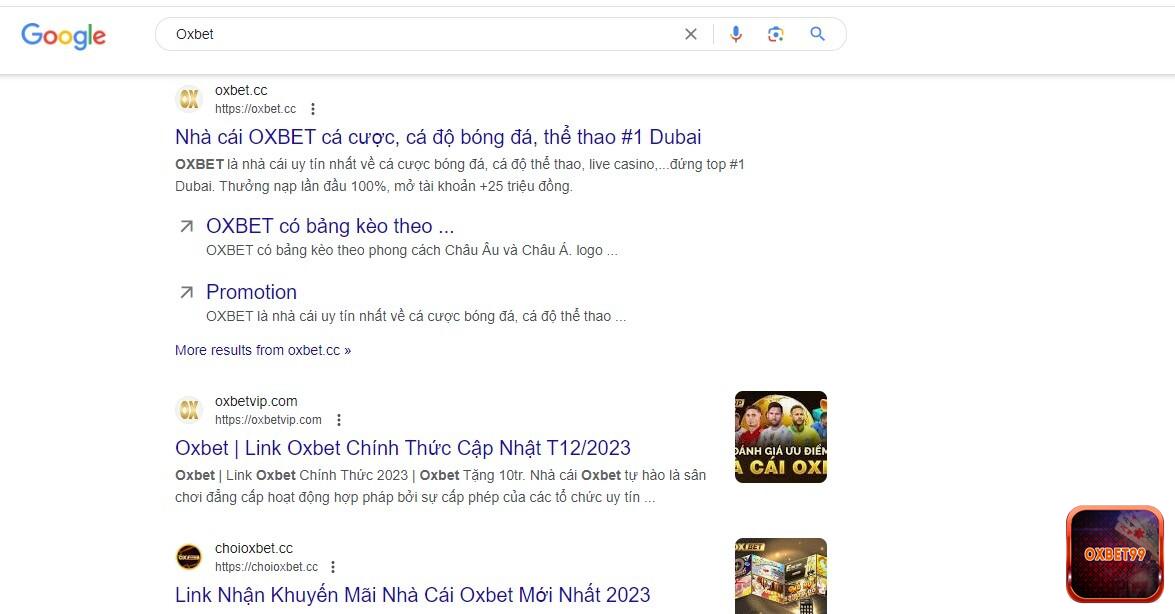Open Google Lens image search icon
Viewport: 1175px width, 614px height.
coord(776,34)
